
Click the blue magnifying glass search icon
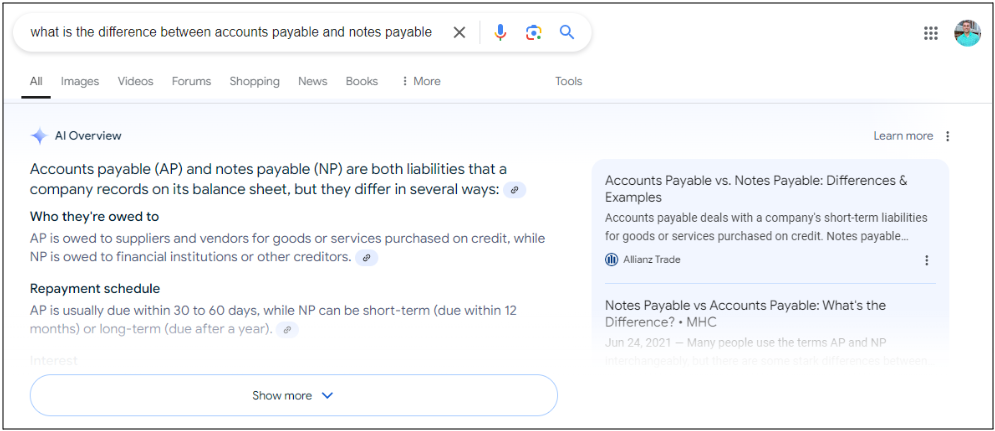(567, 32)
